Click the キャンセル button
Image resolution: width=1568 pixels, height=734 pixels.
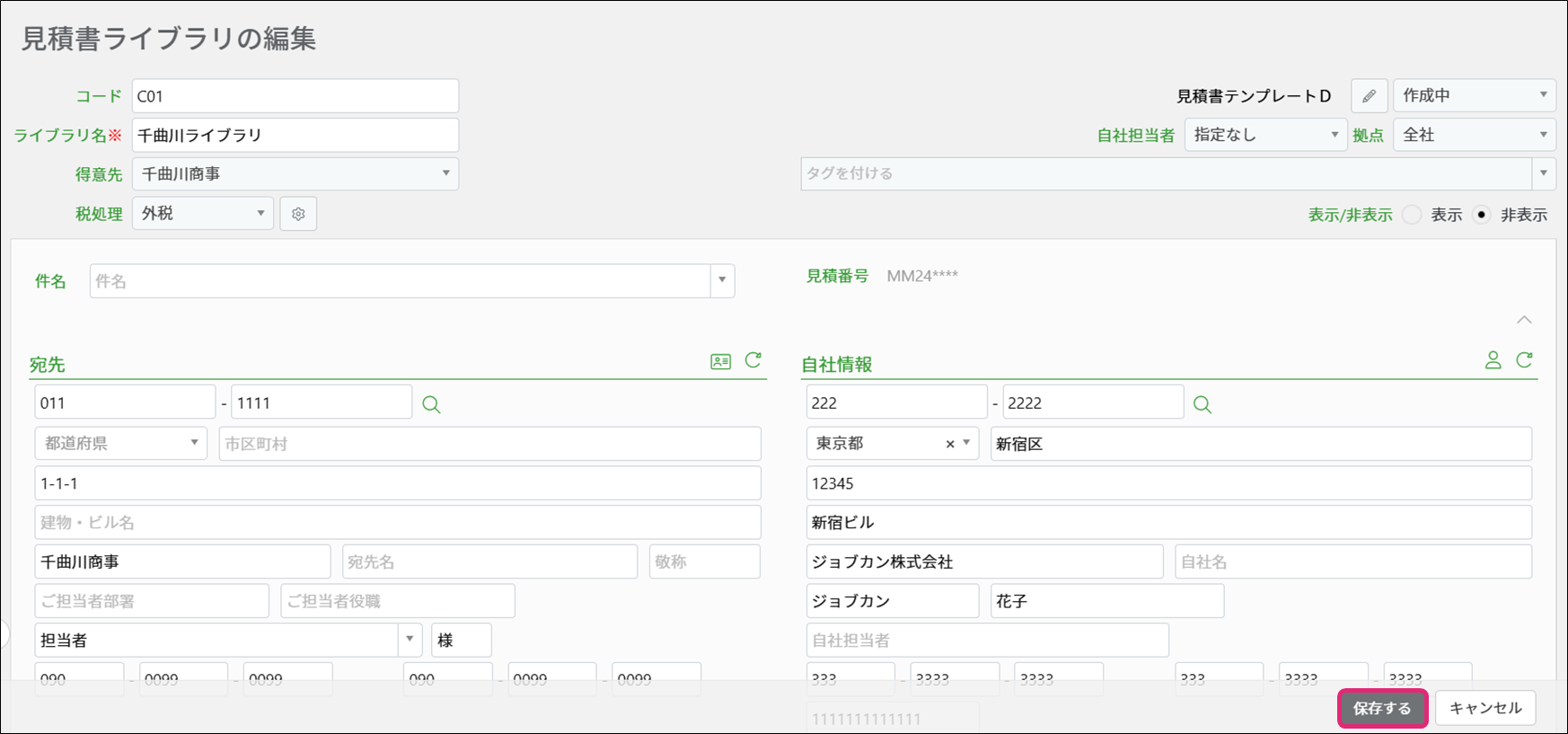coord(1485,708)
